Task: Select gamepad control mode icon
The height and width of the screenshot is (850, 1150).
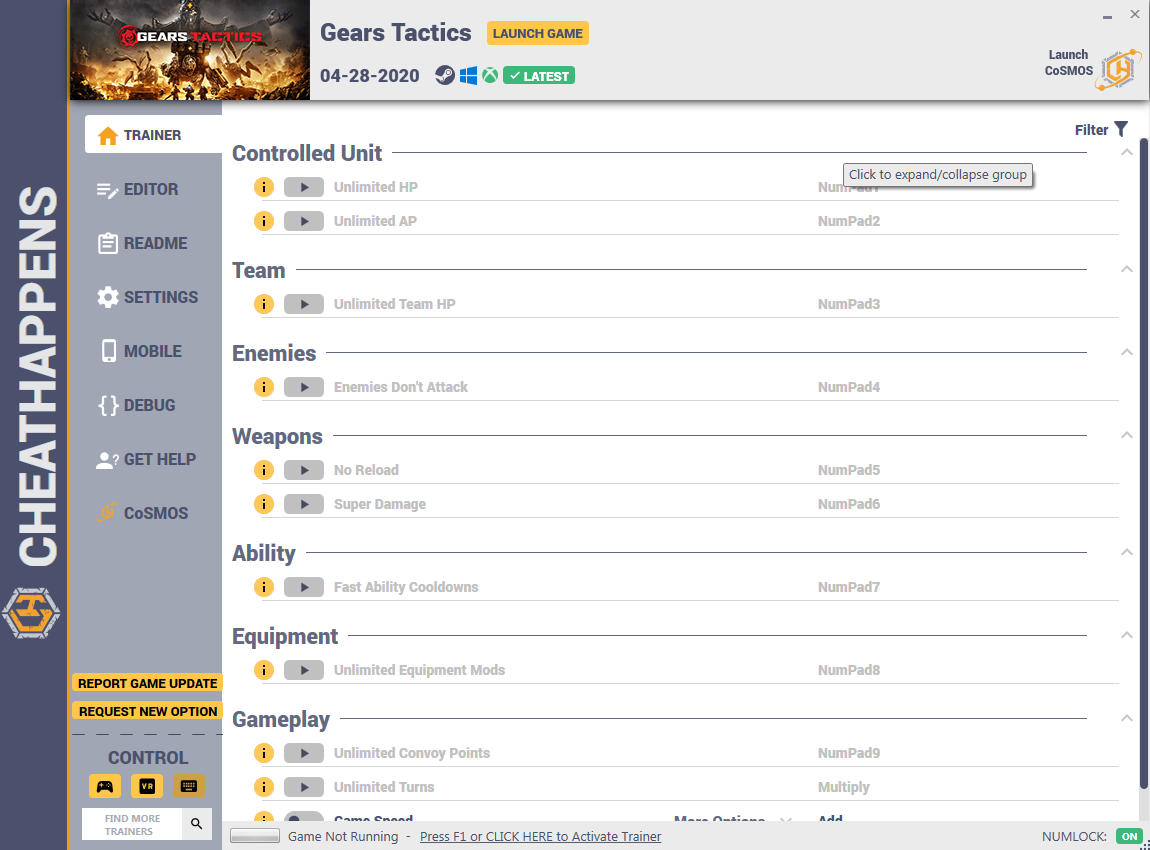Action: tap(105, 786)
